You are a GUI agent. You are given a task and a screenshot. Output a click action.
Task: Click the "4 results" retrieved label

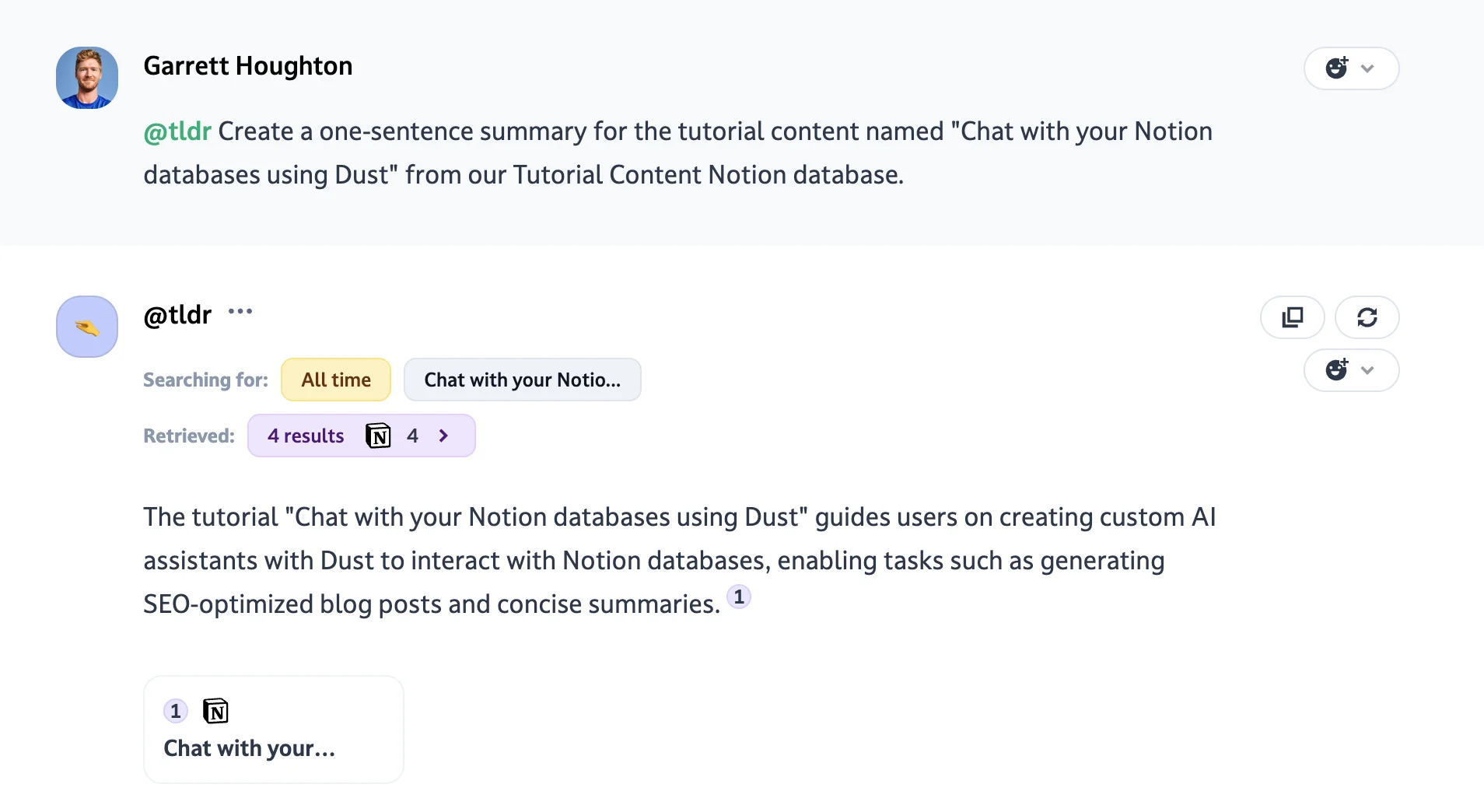pyautogui.click(x=306, y=436)
